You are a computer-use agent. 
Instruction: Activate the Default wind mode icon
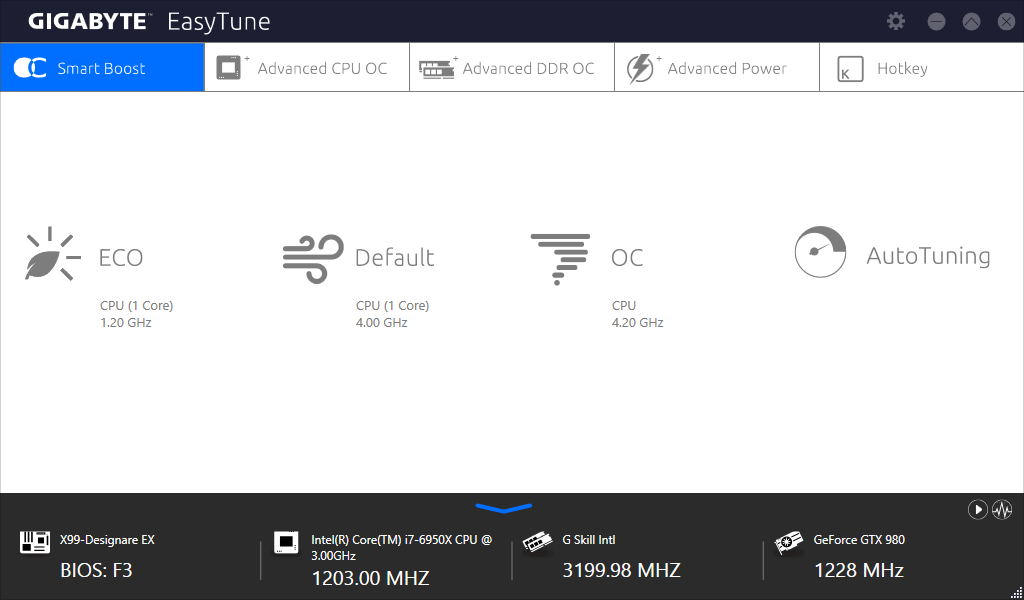click(313, 259)
